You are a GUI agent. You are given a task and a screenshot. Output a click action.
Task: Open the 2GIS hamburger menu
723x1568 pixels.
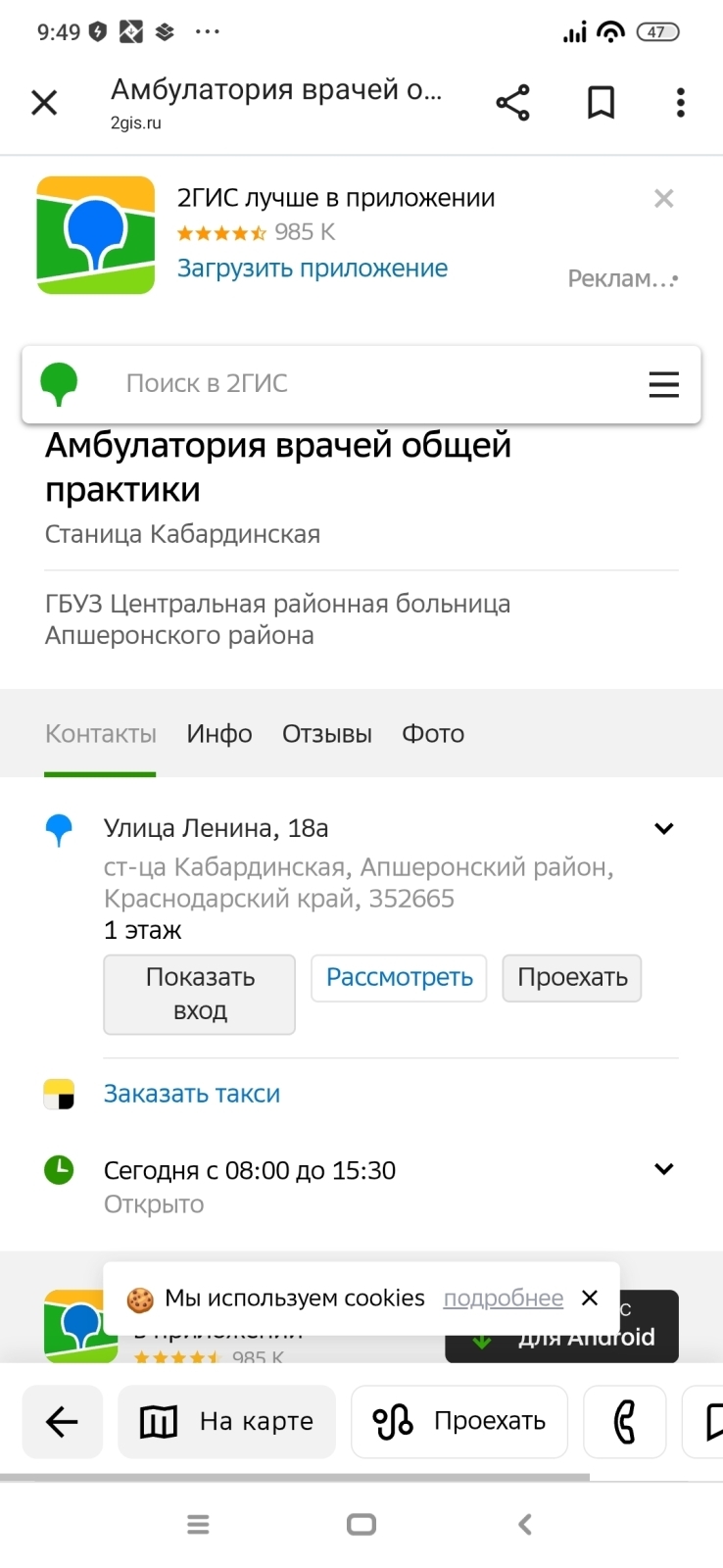[x=663, y=384]
